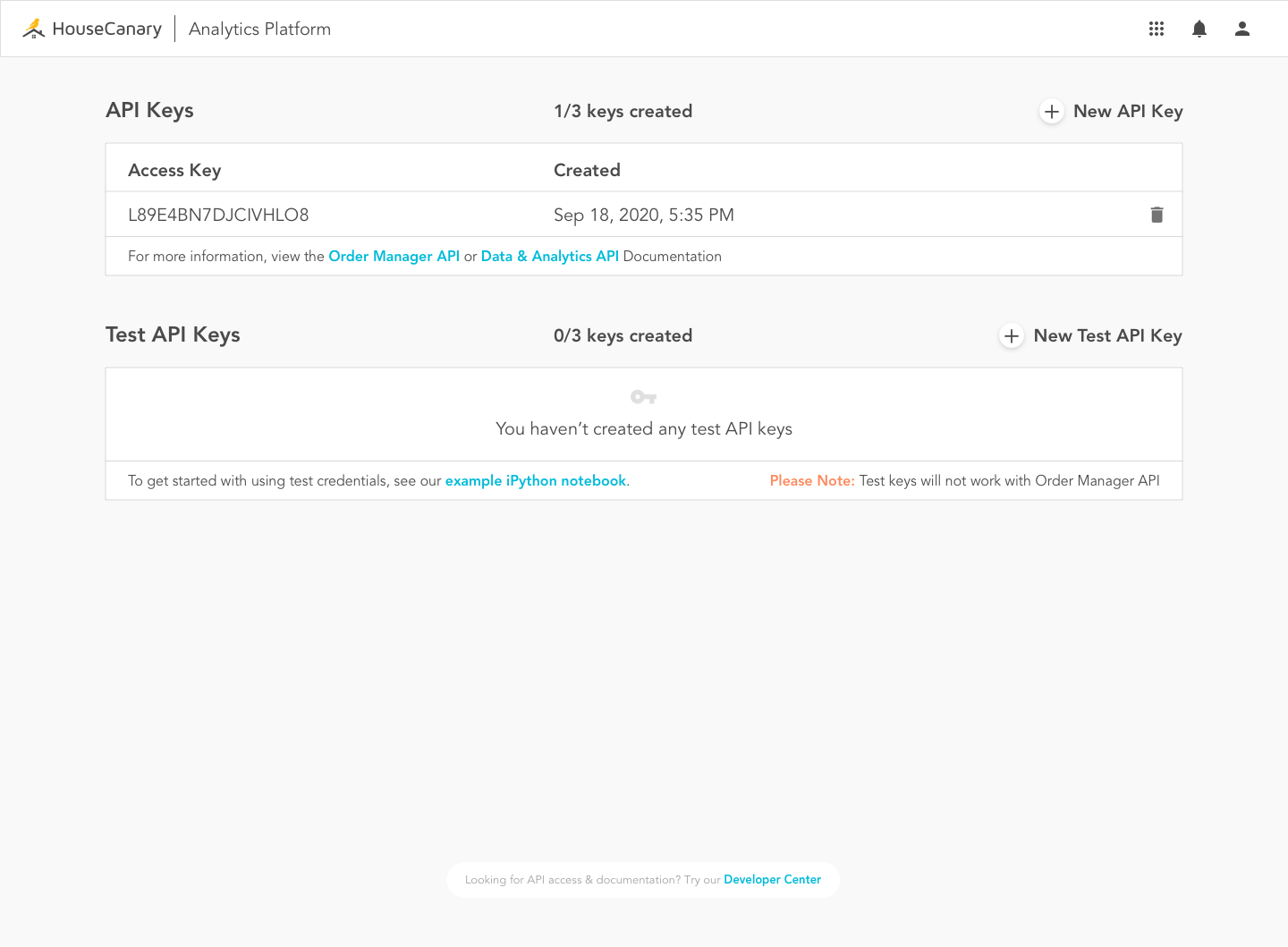Click the plus icon beside New Test API Key

coord(1011,335)
